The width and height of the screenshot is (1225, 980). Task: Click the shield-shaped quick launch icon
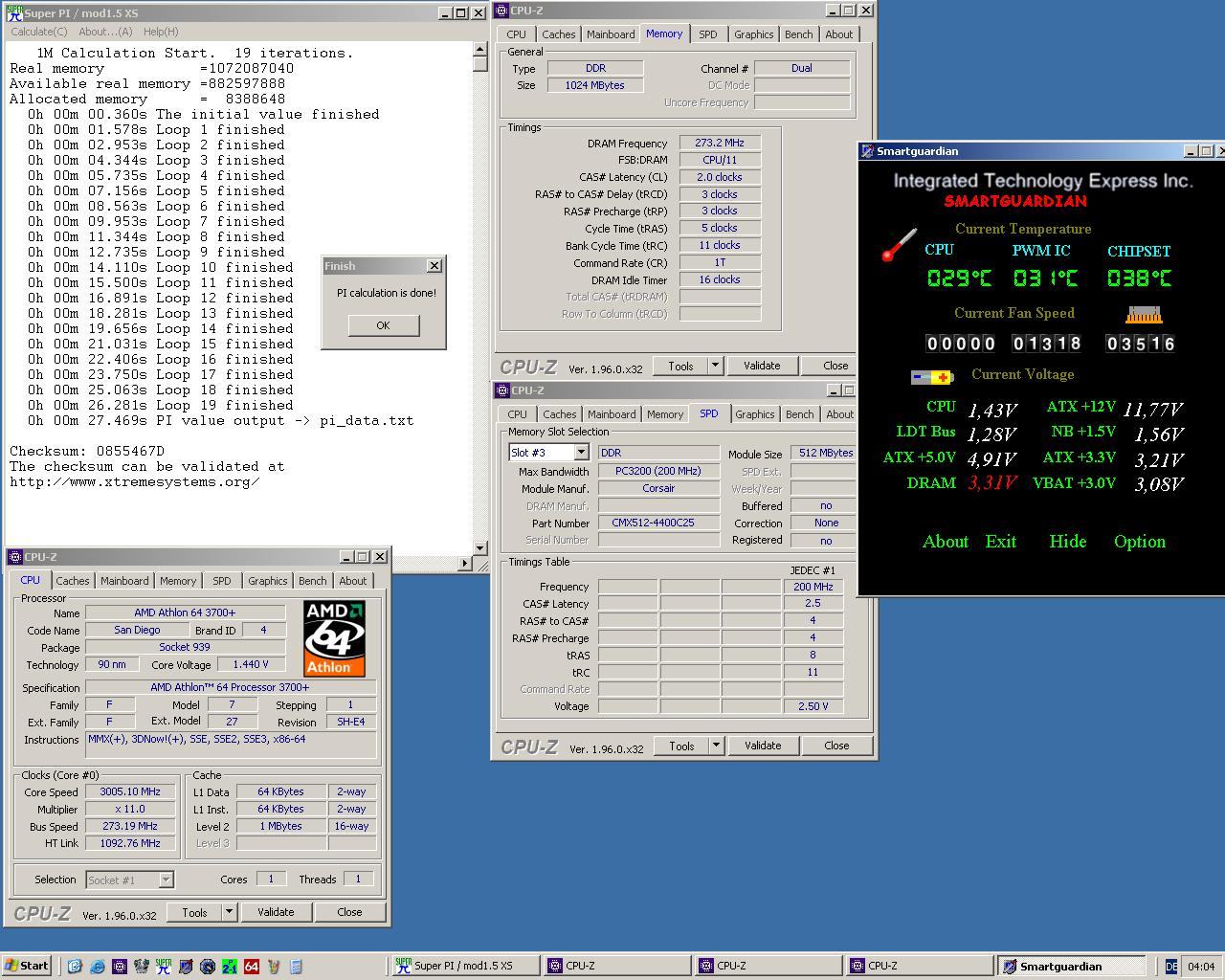coord(186,967)
